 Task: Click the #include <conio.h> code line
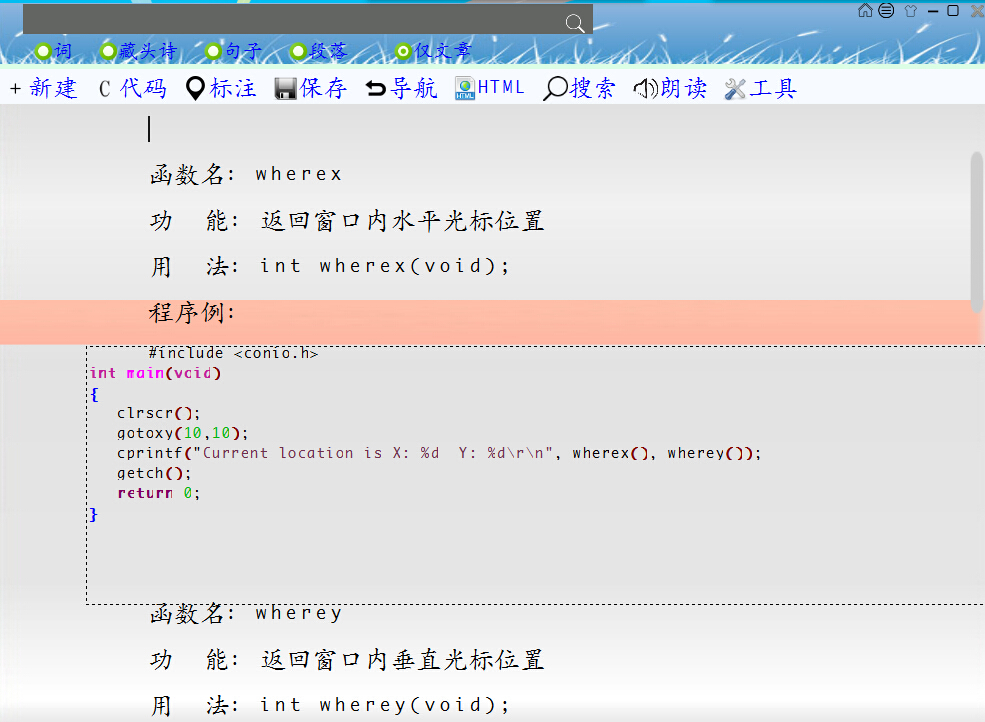(x=234, y=353)
